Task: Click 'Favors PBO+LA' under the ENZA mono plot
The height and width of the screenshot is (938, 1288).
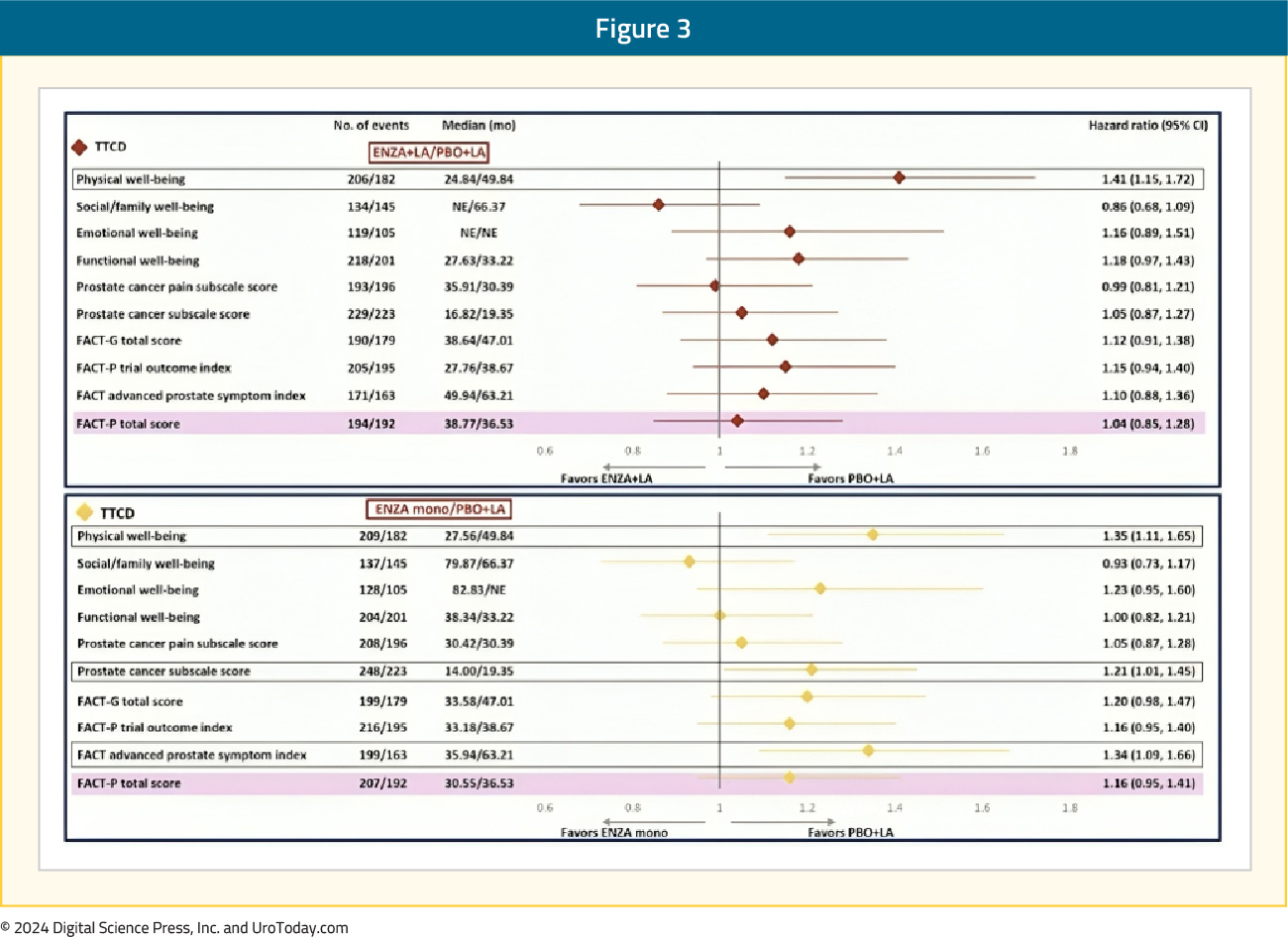Action: click(x=850, y=833)
